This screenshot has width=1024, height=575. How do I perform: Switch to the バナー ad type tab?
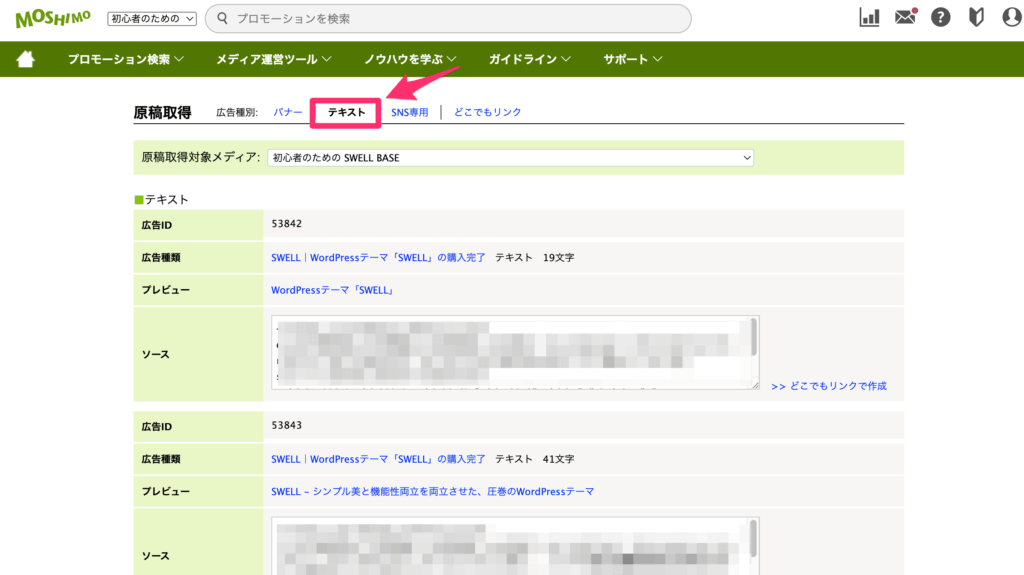click(288, 113)
